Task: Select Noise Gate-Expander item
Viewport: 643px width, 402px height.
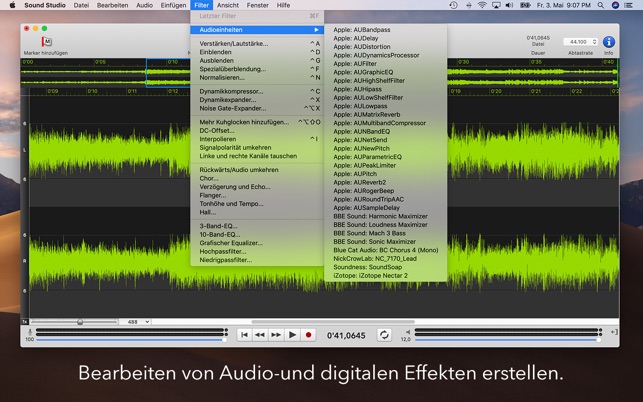Action: (x=257, y=108)
